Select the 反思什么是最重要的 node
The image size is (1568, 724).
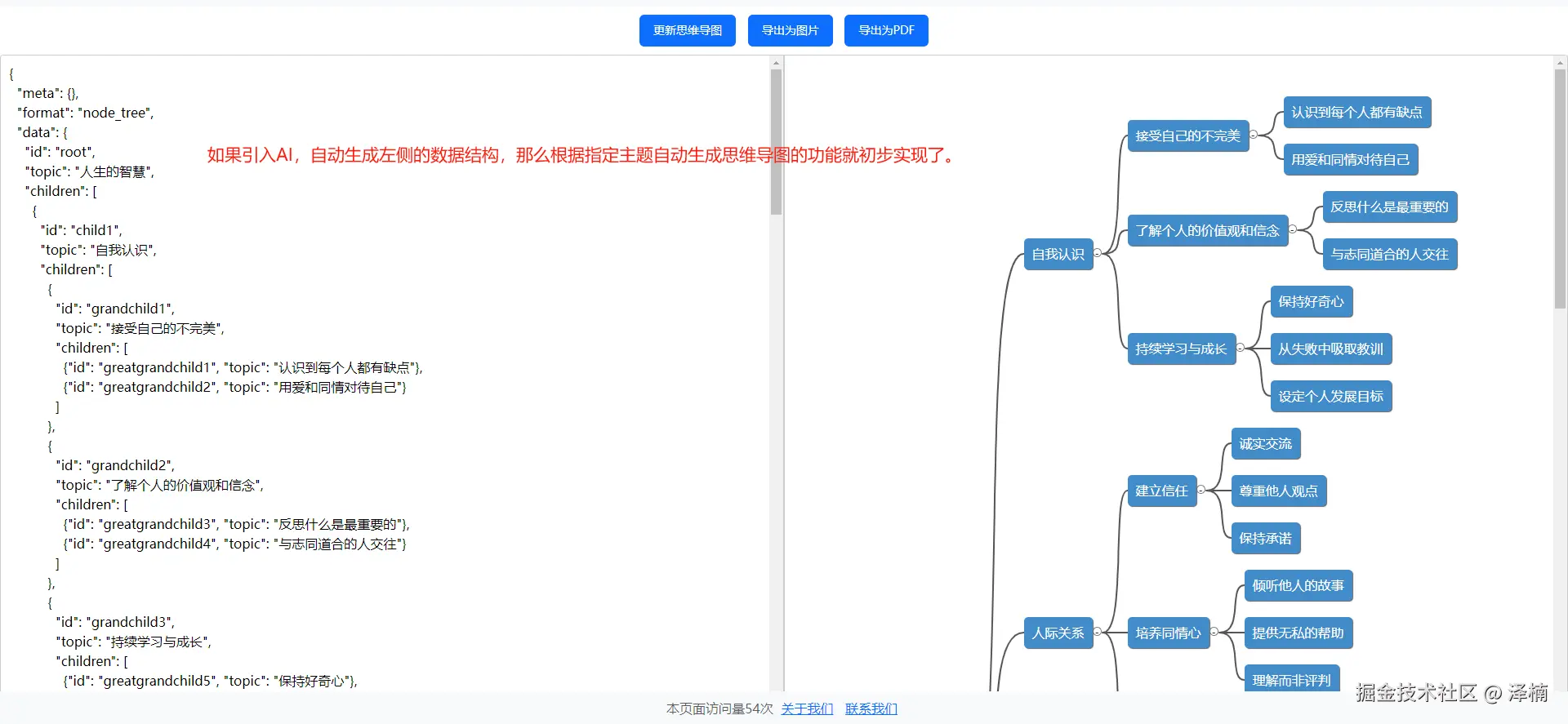point(1389,207)
